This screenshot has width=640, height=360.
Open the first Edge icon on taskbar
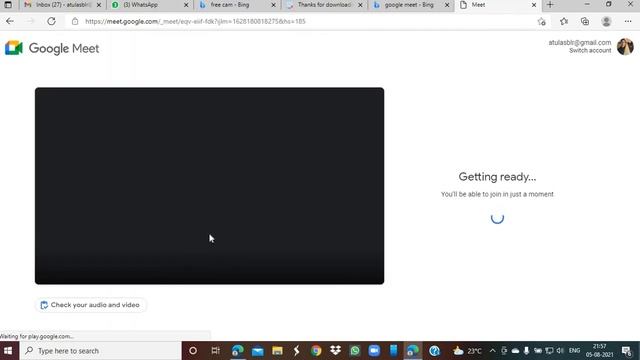click(x=237, y=351)
